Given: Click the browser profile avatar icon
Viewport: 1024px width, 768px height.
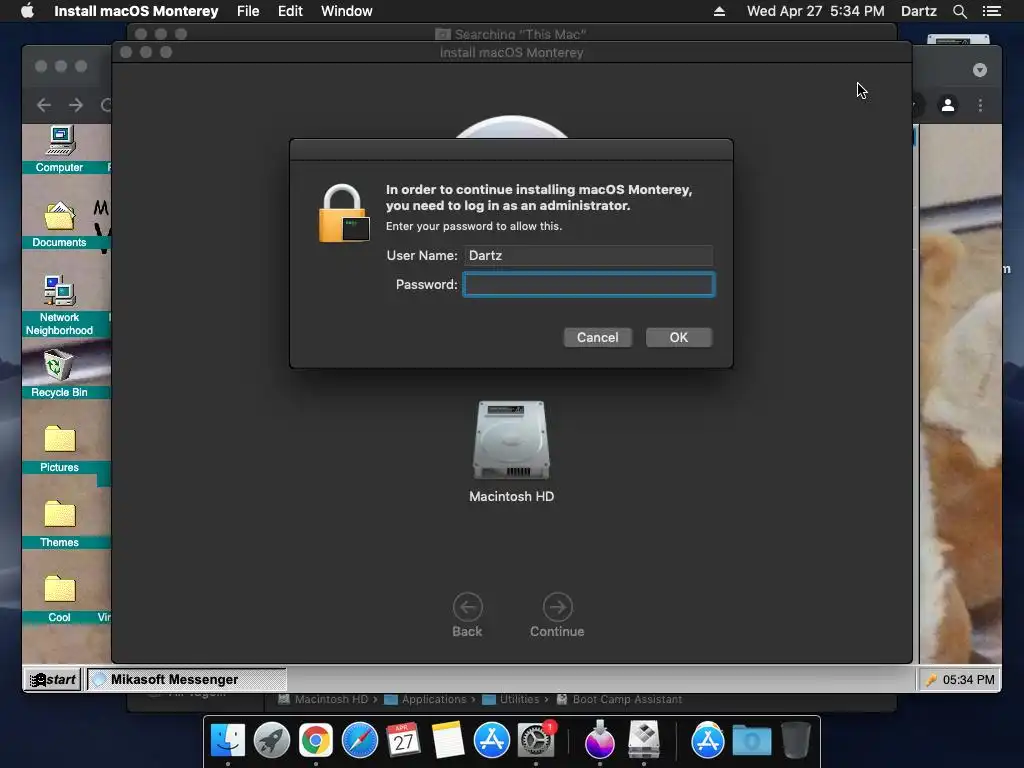Looking at the screenshot, I should click(x=948, y=105).
